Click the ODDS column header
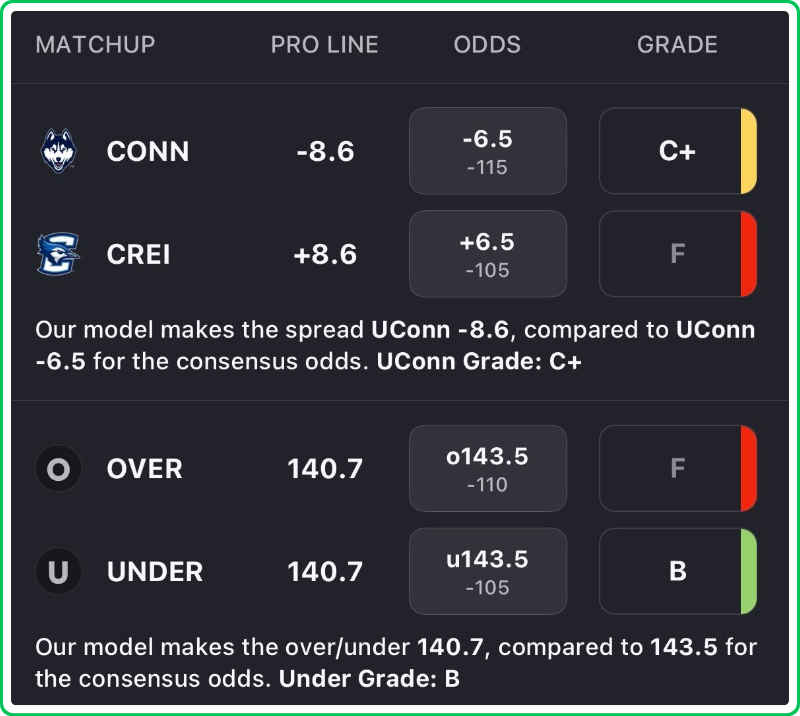The width and height of the screenshot is (800, 716). (x=487, y=45)
